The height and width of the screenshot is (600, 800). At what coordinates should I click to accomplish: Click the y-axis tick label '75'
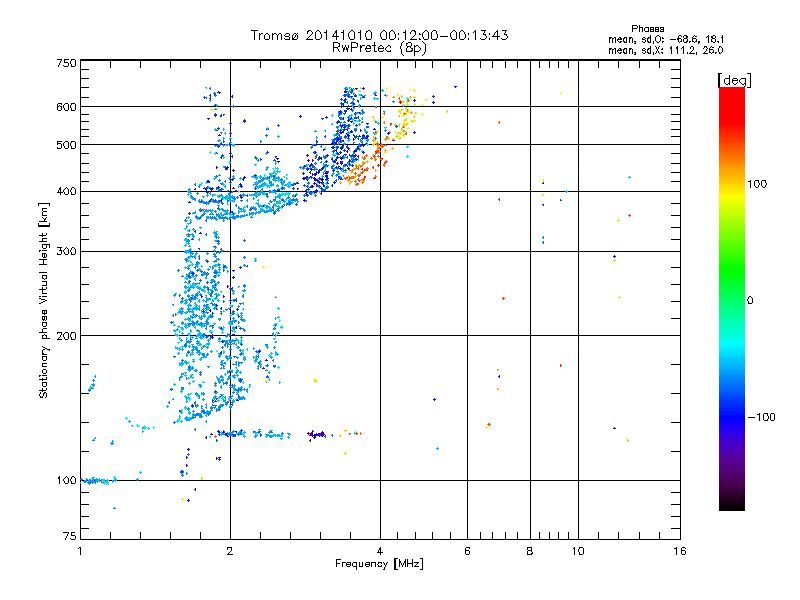point(70,536)
